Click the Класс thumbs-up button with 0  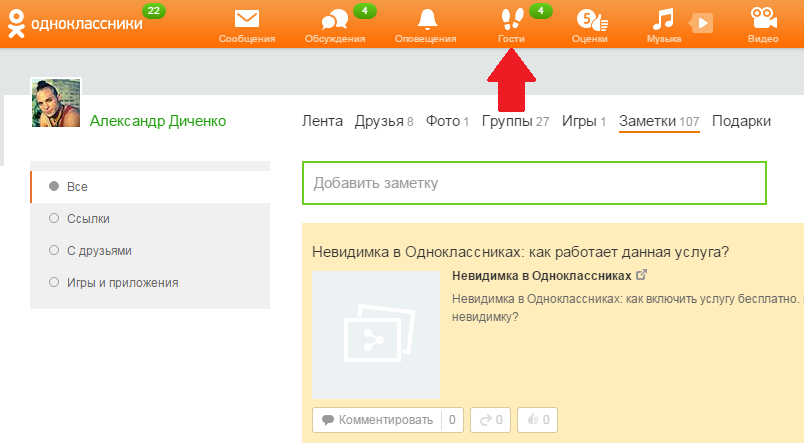click(x=537, y=420)
